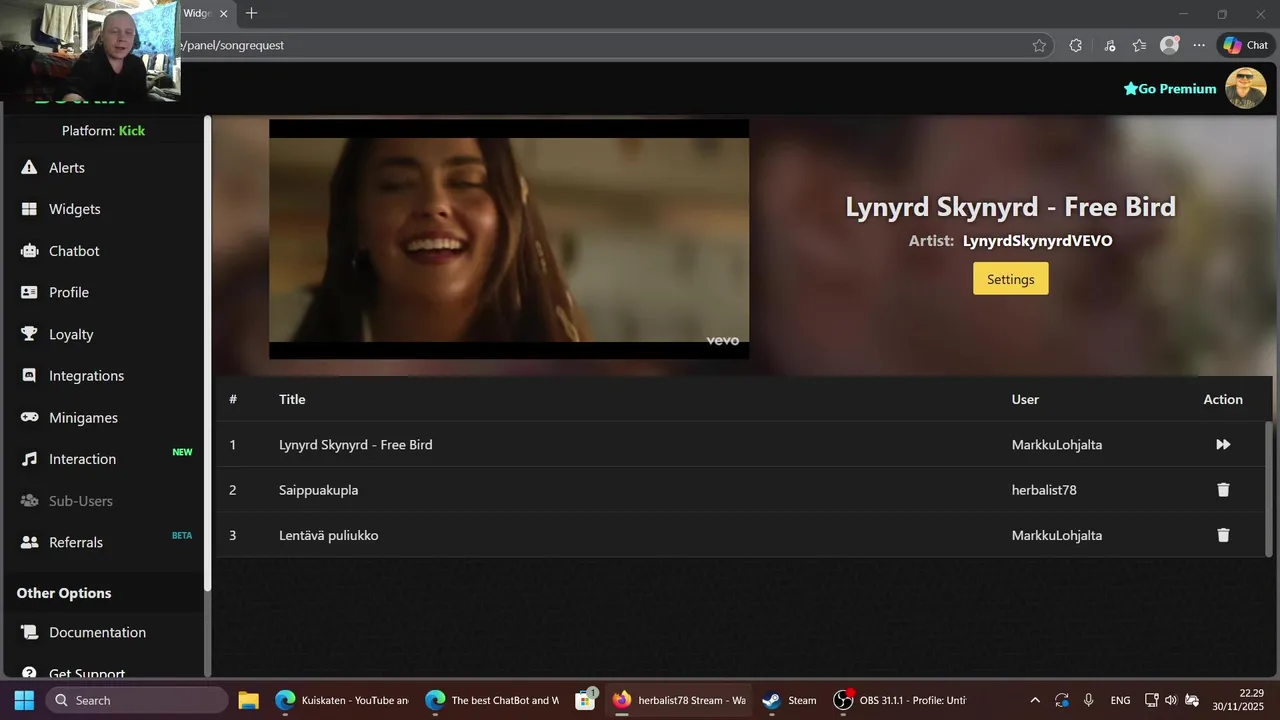Image resolution: width=1280 pixels, height=720 pixels.
Task: Bookmark this page with the star icon
Action: [1039, 45]
